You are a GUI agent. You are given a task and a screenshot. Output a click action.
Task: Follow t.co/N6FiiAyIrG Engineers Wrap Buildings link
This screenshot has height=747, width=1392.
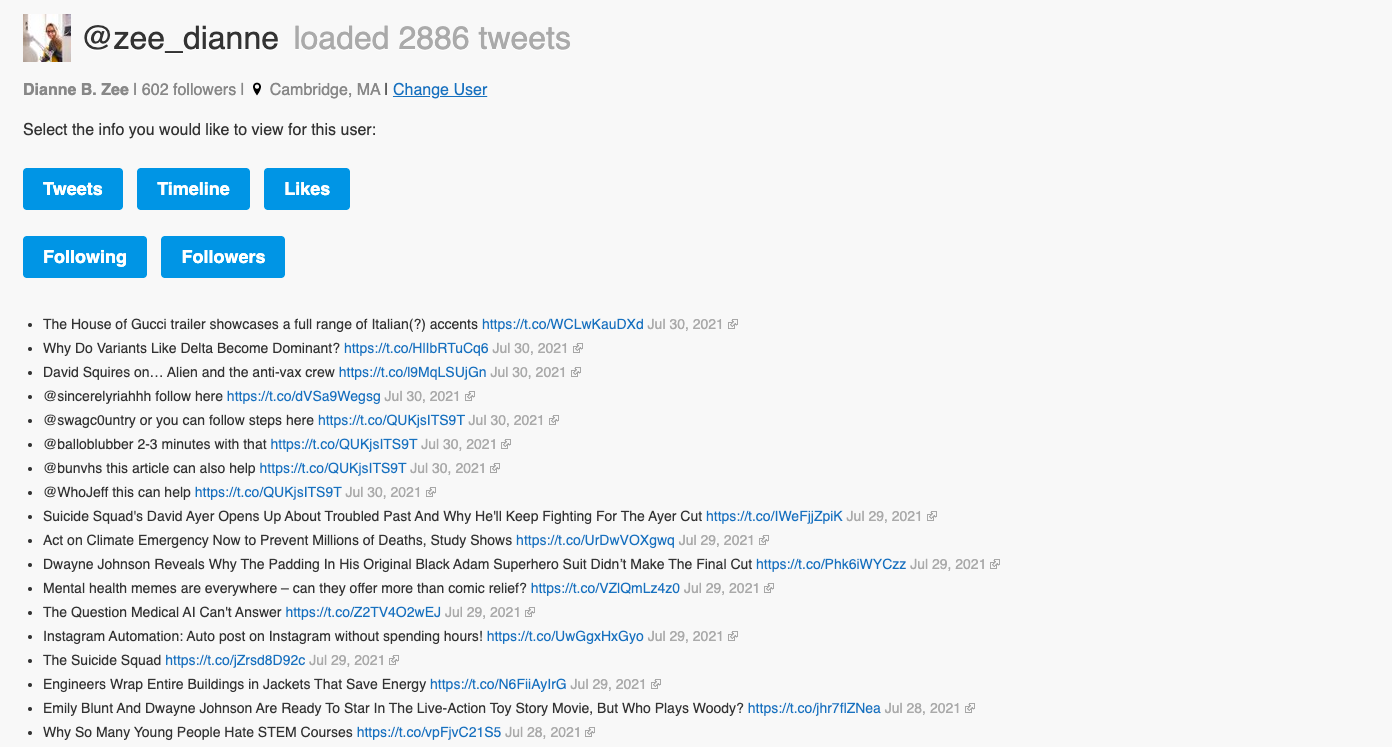click(498, 684)
